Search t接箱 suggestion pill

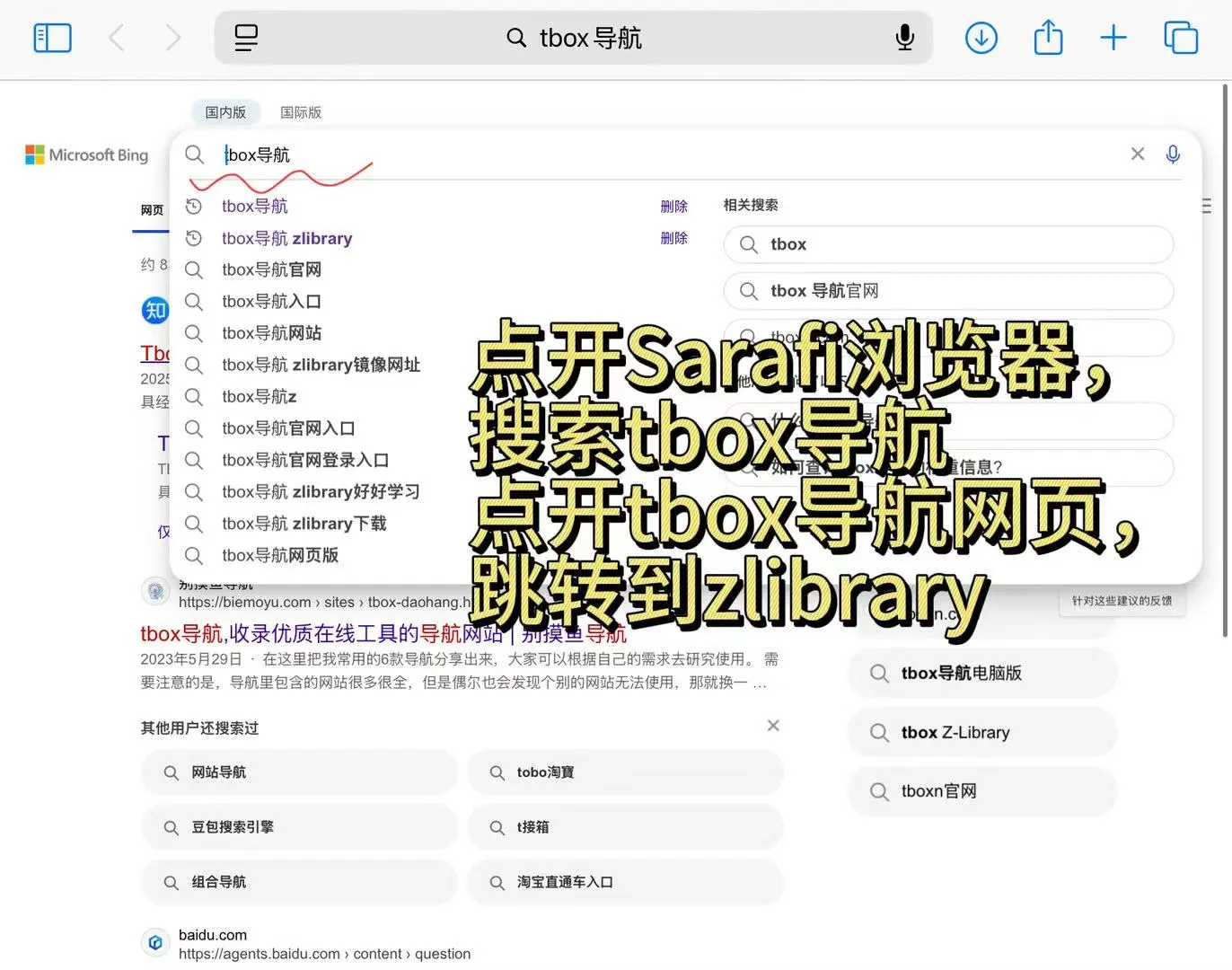(x=625, y=827)
